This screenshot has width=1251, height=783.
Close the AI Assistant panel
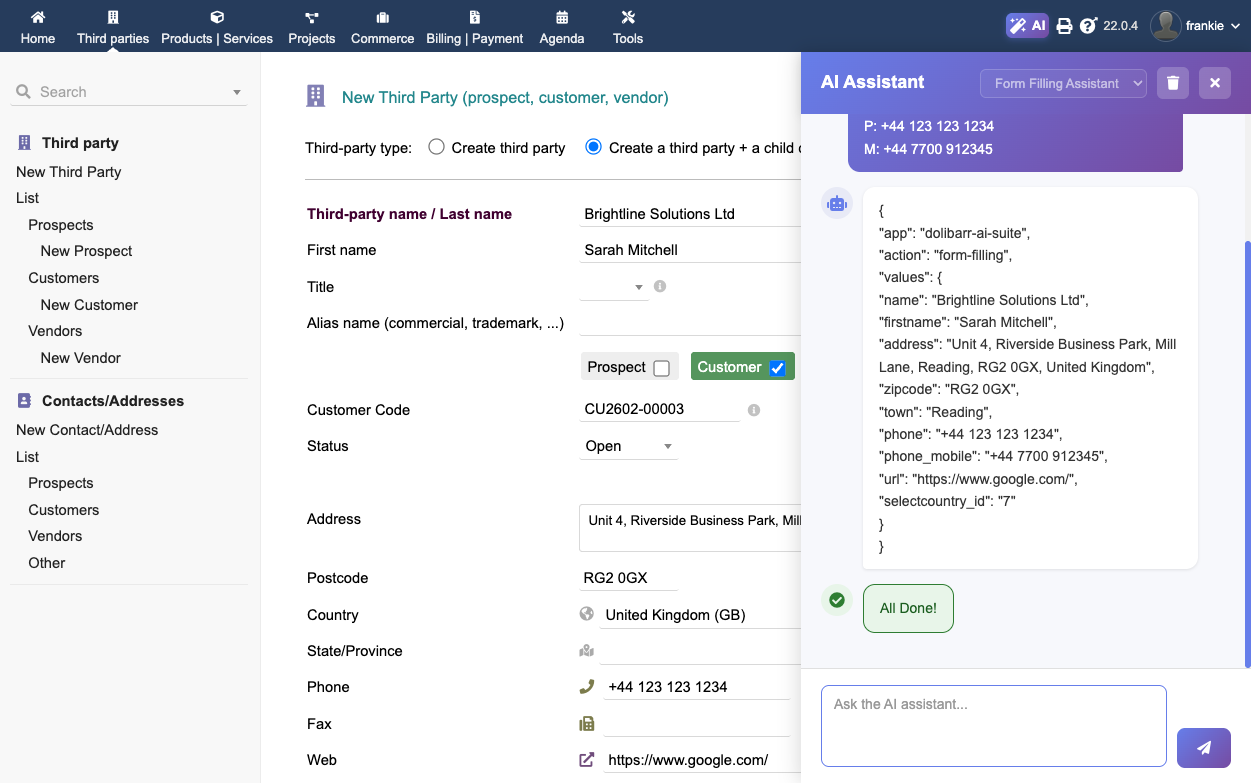(1215, 83)
